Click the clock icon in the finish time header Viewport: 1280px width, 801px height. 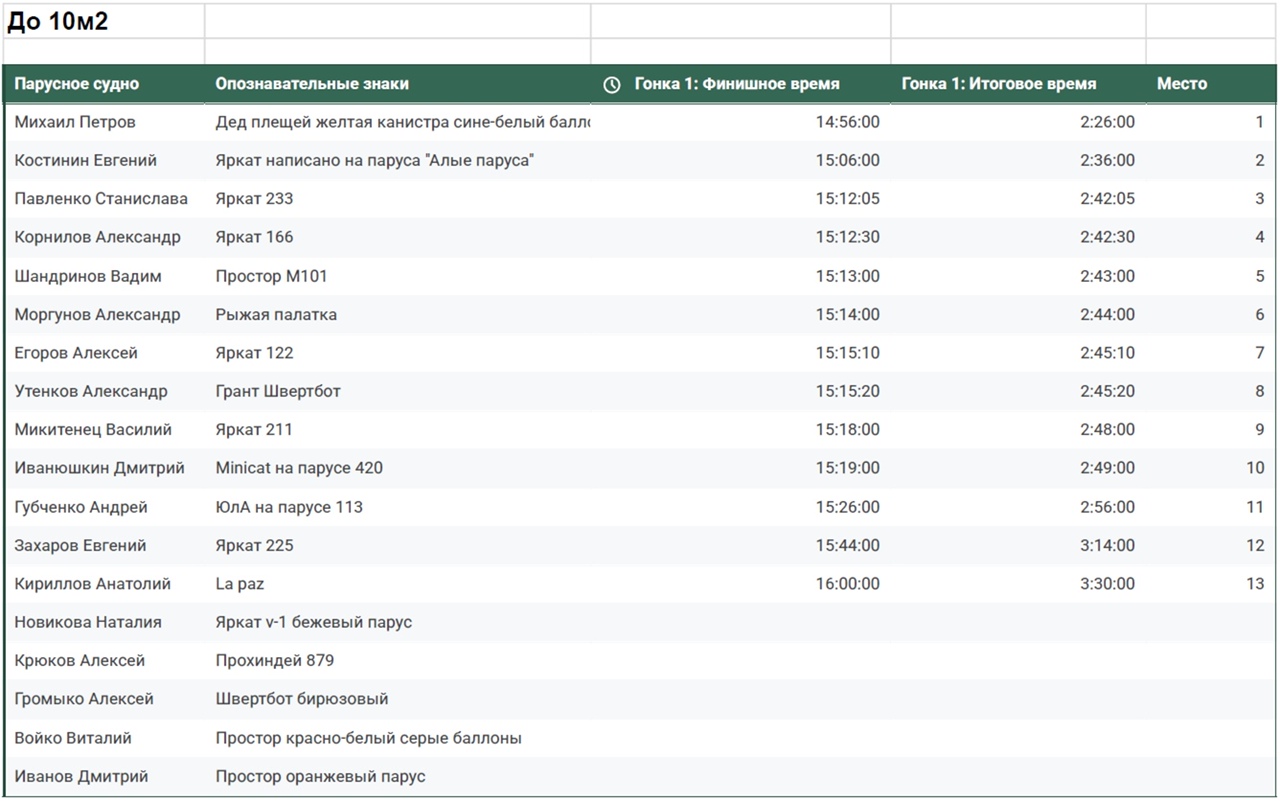pos(612,85)
